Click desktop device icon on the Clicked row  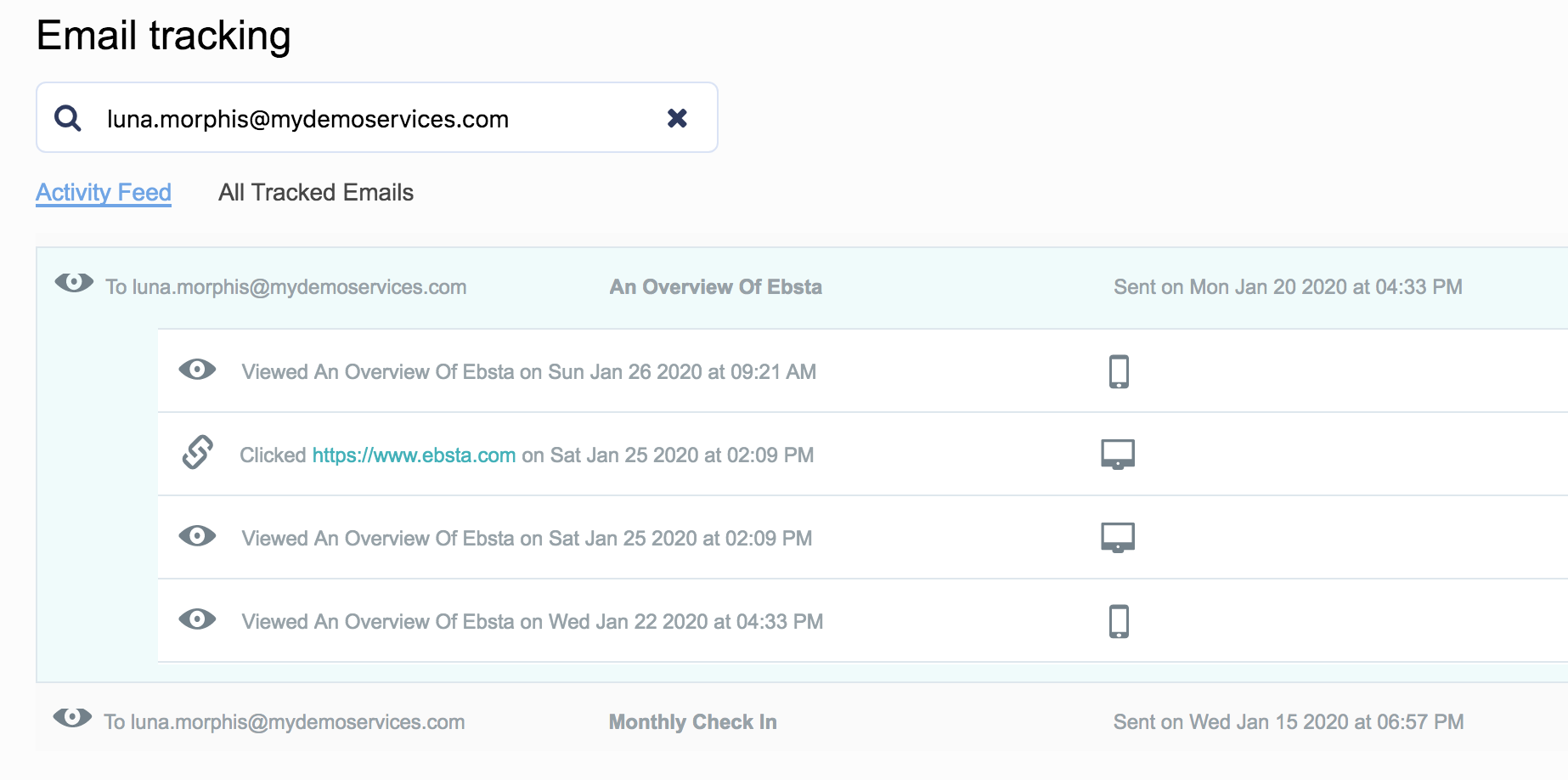pyautogui.click(x=1118, y=454)
